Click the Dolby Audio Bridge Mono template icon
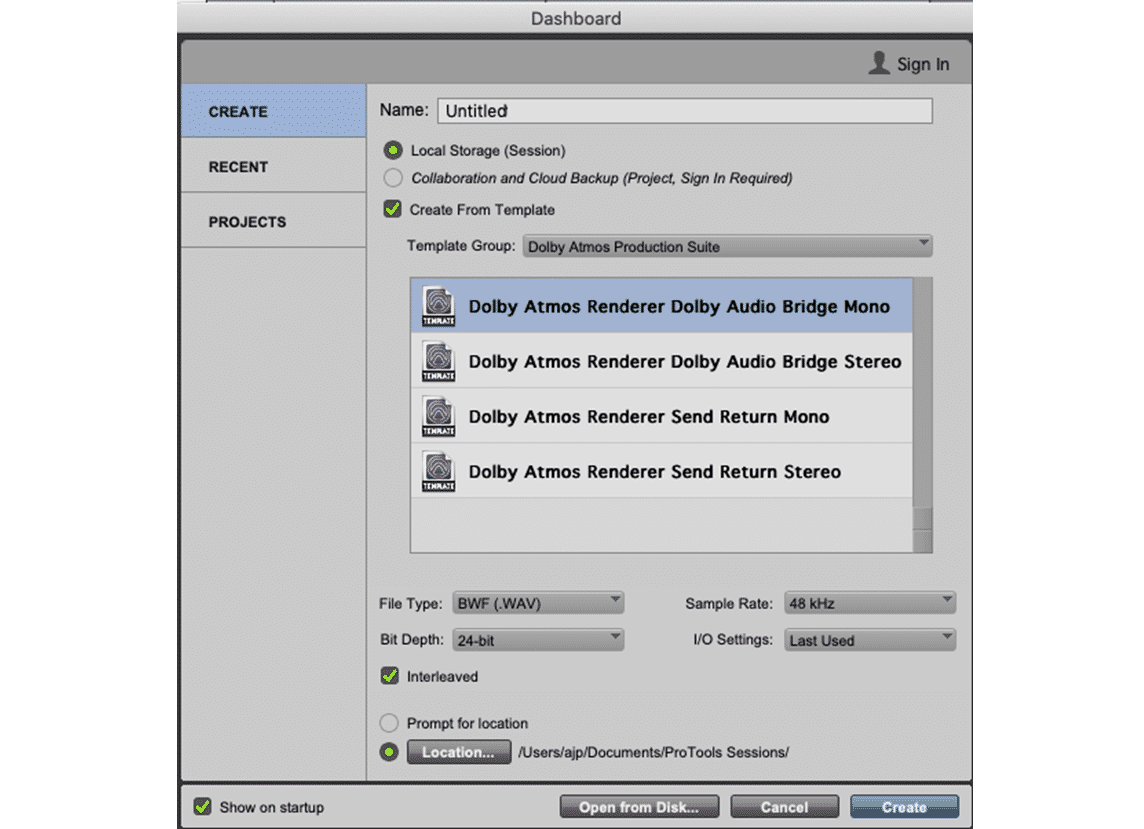This screenshot has width=1144, height=829. (x=438, y=306)
